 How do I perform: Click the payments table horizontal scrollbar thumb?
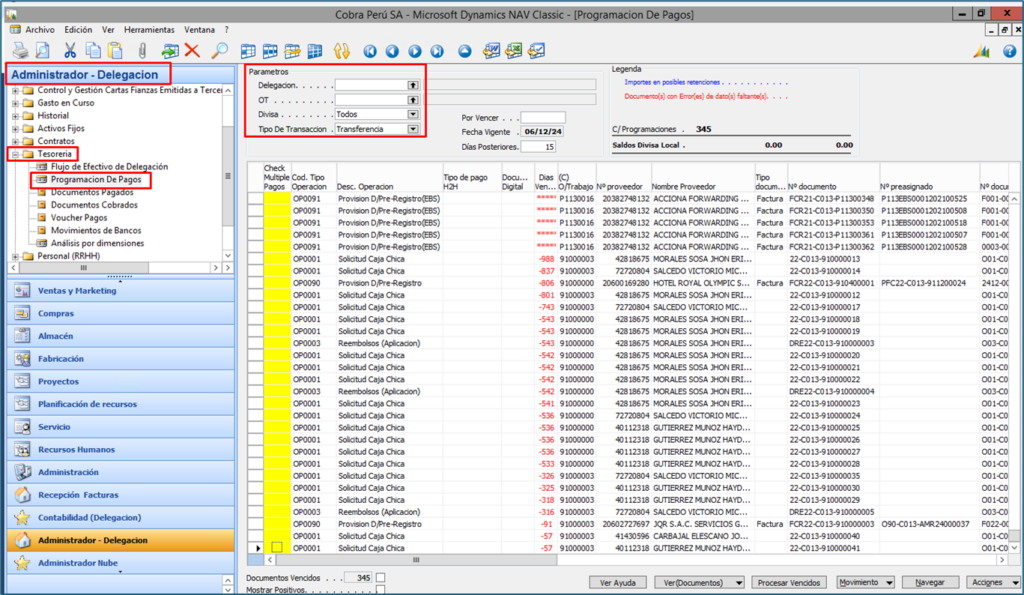point(416,560)
